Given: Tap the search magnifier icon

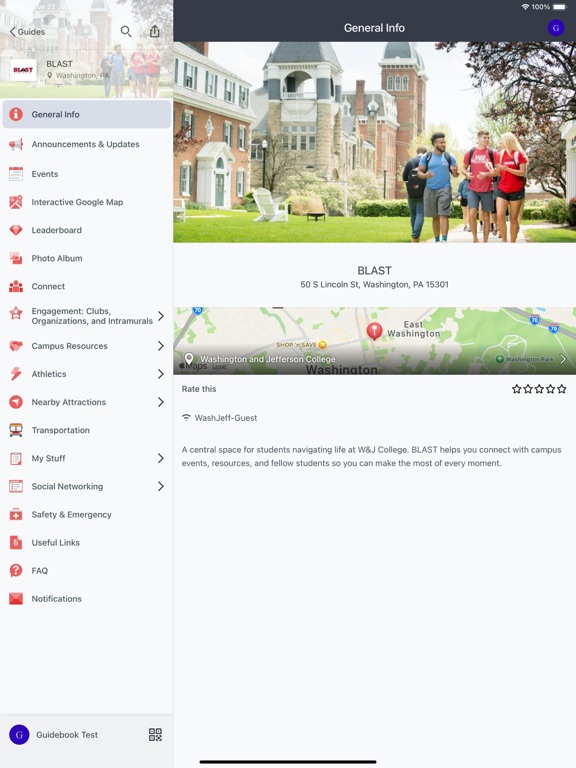Looking at the screenshot, I should 126,32.
